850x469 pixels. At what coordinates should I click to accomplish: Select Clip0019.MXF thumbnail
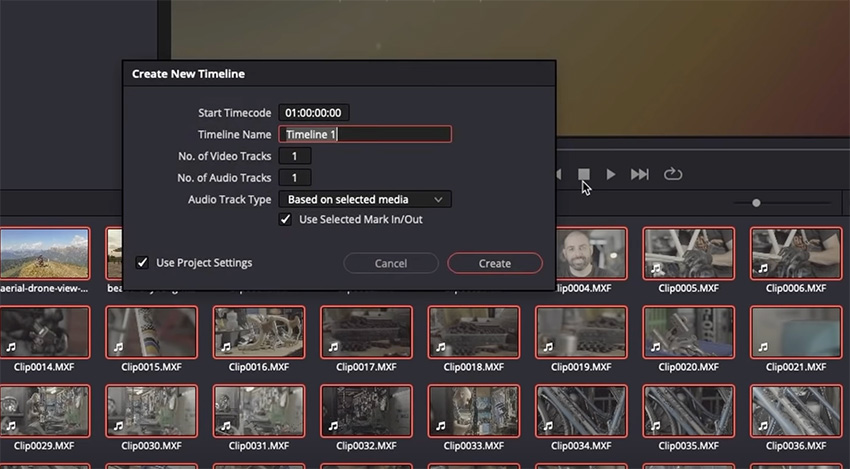point(581,332)
